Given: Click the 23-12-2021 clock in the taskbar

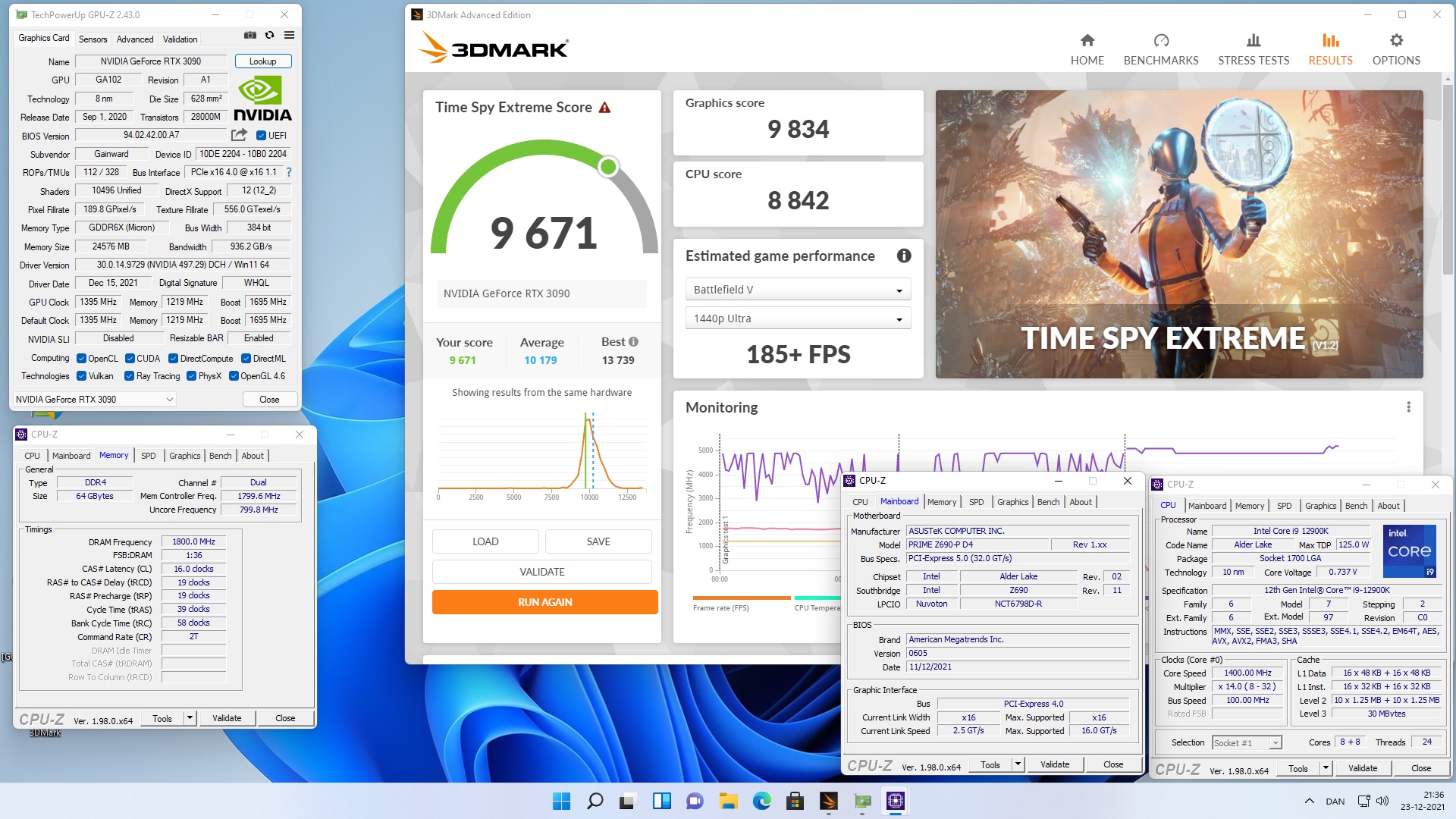Looking at the screenshot, I should point(1423,801).
